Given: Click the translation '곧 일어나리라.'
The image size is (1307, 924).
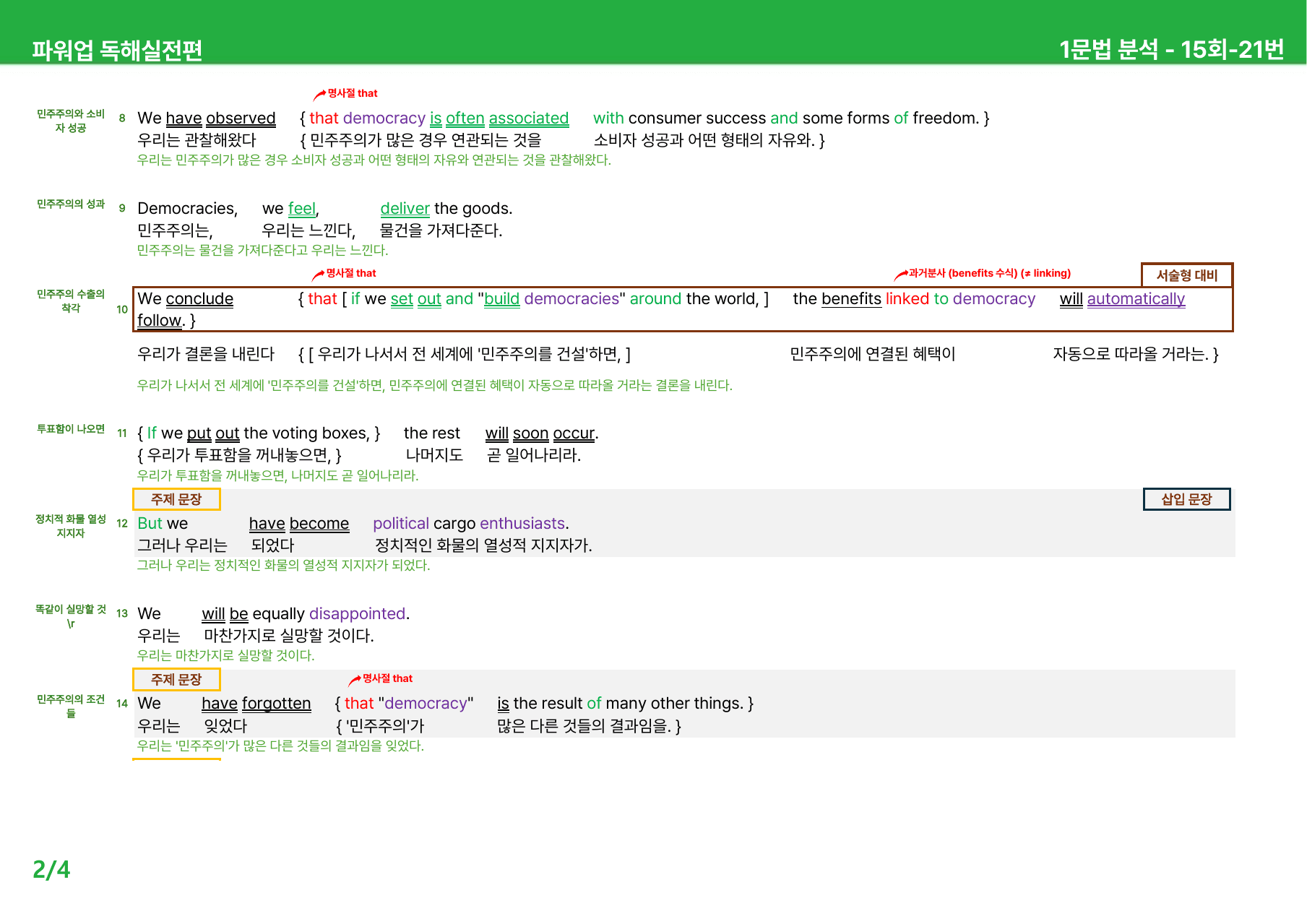Looking at the screenshot, I should pos(534,455).
